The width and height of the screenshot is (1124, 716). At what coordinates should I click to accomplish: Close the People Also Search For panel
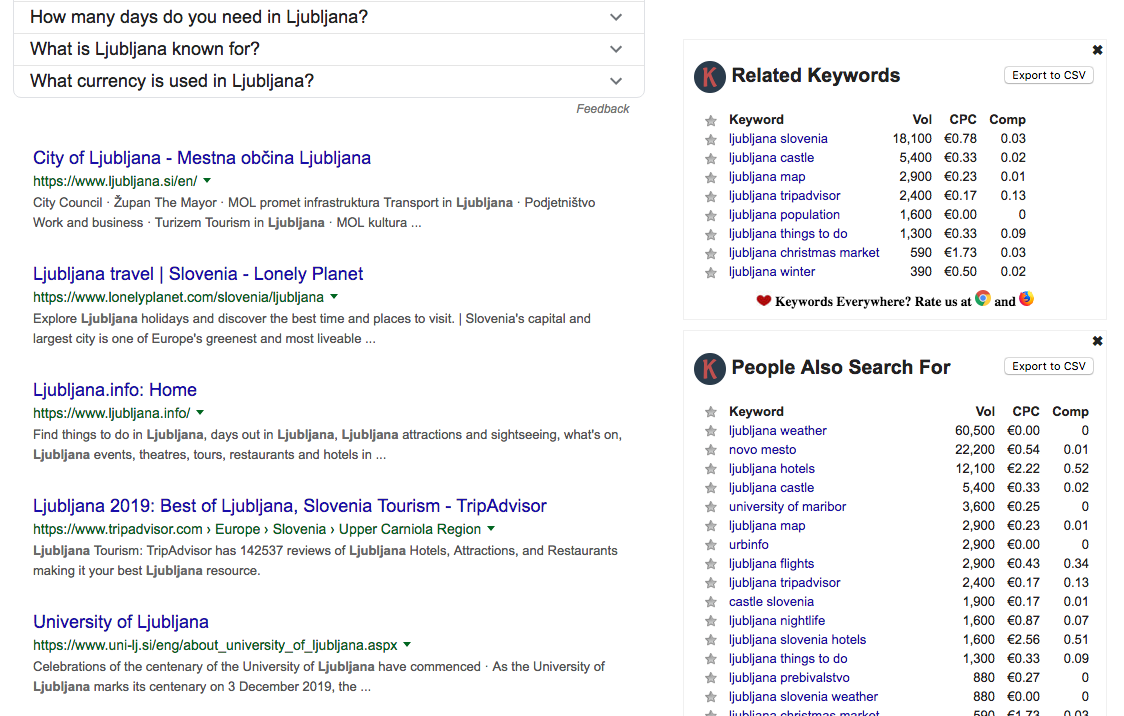click(x=1097, y=341)
